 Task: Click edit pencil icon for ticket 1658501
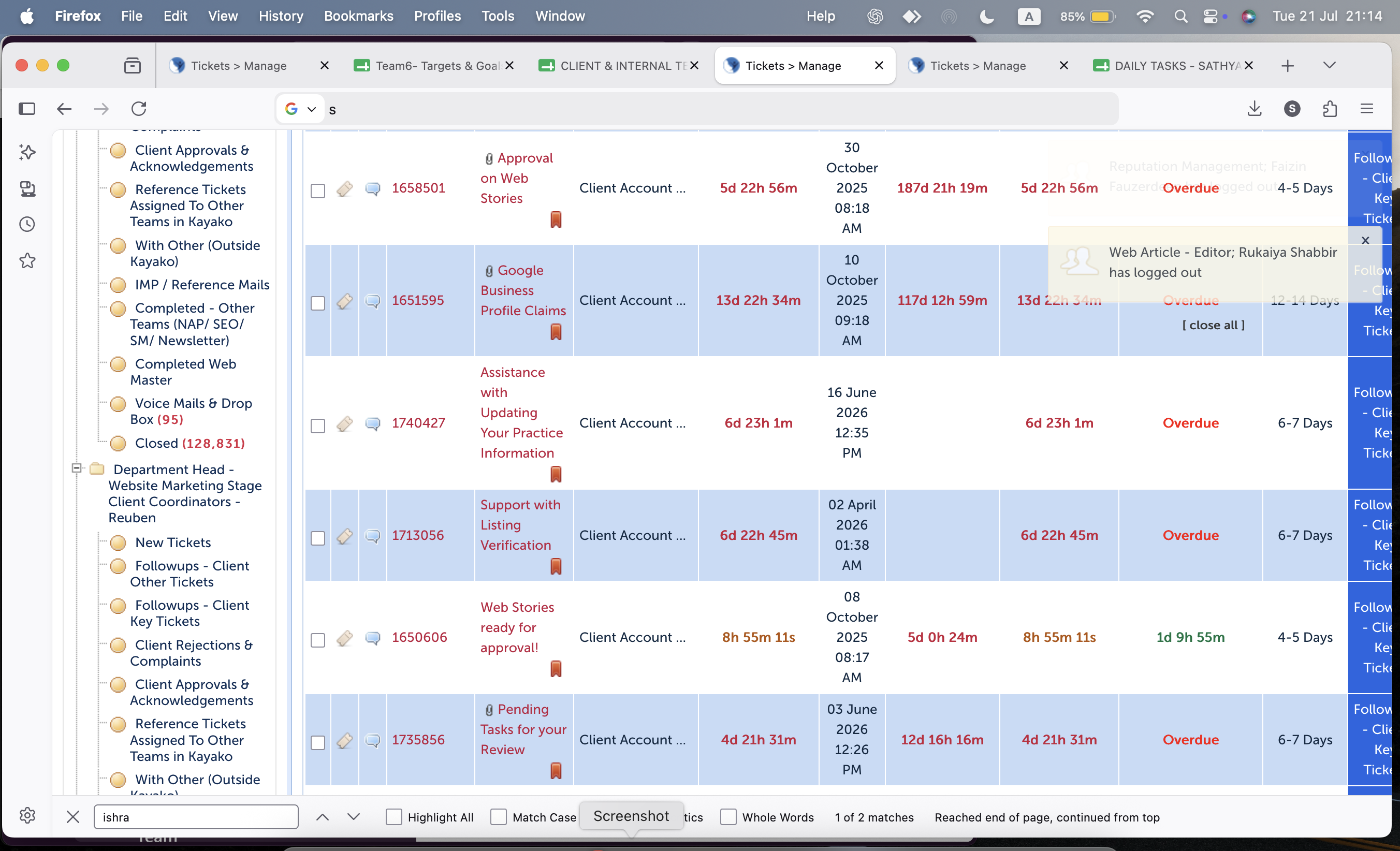coord(344,188)
